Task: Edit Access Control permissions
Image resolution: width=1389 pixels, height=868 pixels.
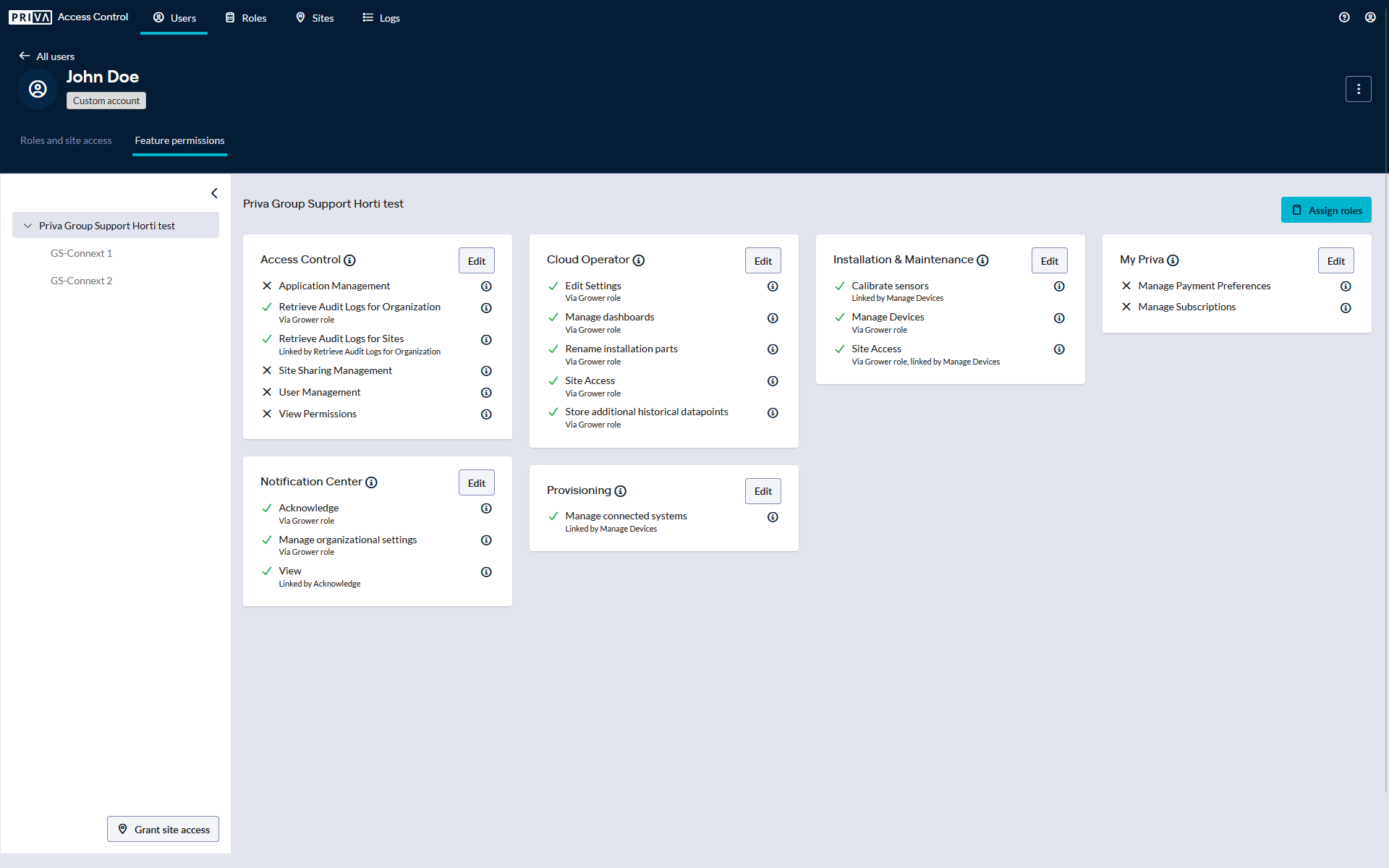Action: [477, 261]
